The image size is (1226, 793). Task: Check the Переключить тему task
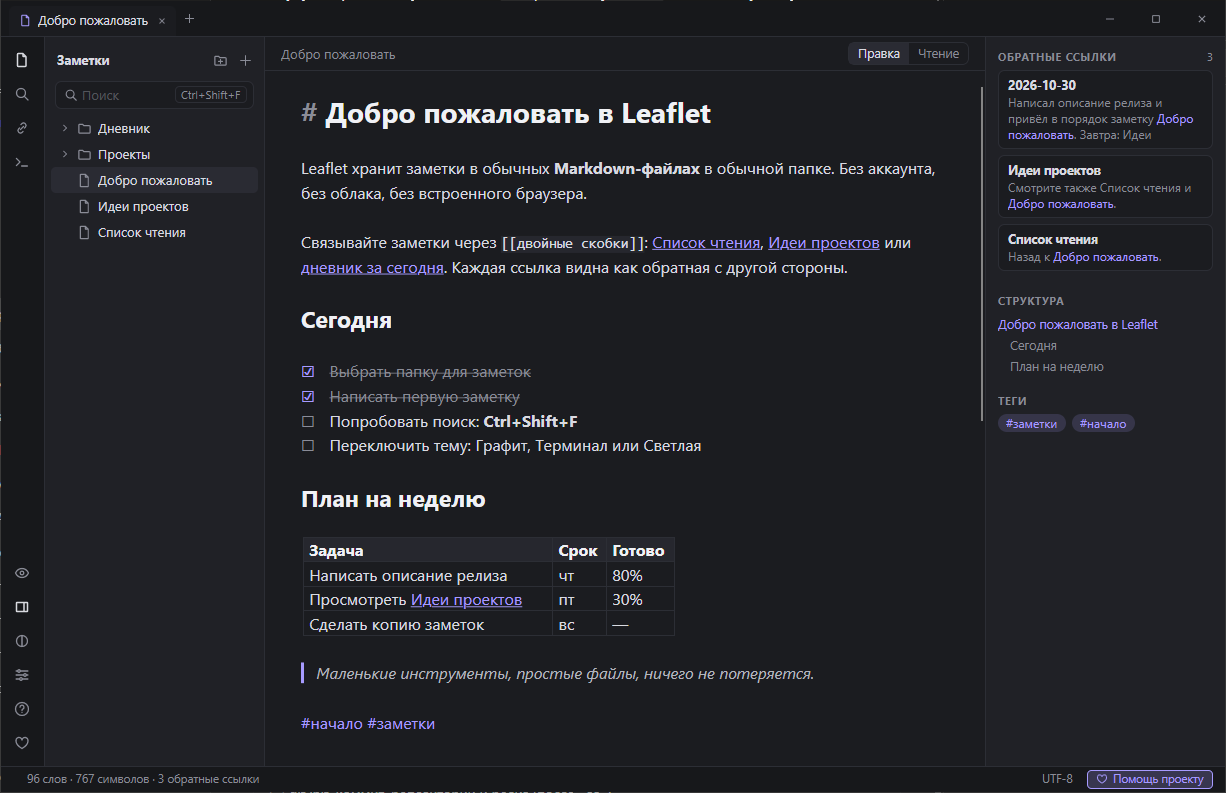pos(308,446)
